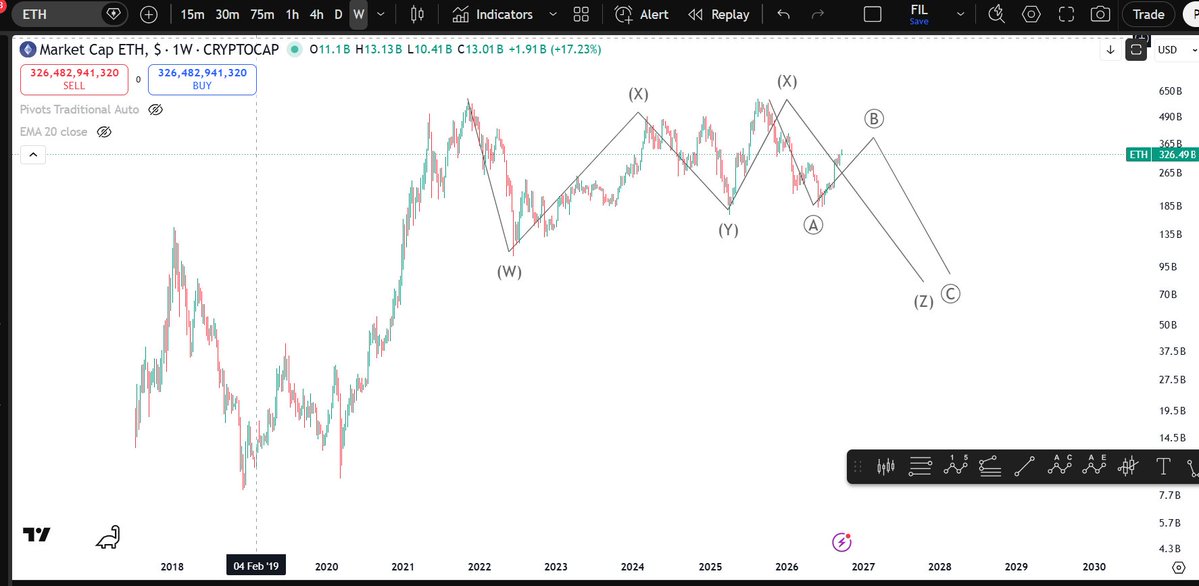Image resolution: width=1199 pixels, height=586 pixels.
Task: Open the quick search lightning magnifier icon
Action: [x=996, y=14]
